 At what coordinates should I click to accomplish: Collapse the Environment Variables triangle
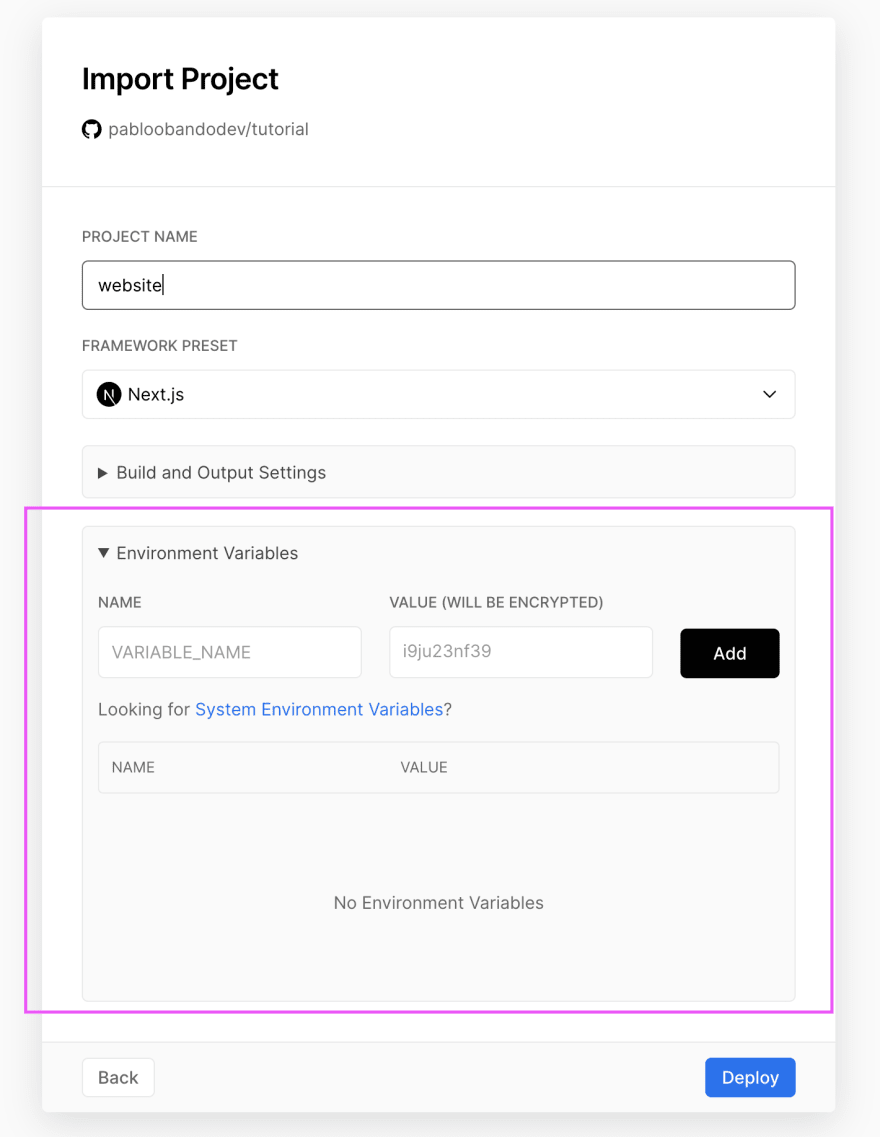[x=104, y=553]
